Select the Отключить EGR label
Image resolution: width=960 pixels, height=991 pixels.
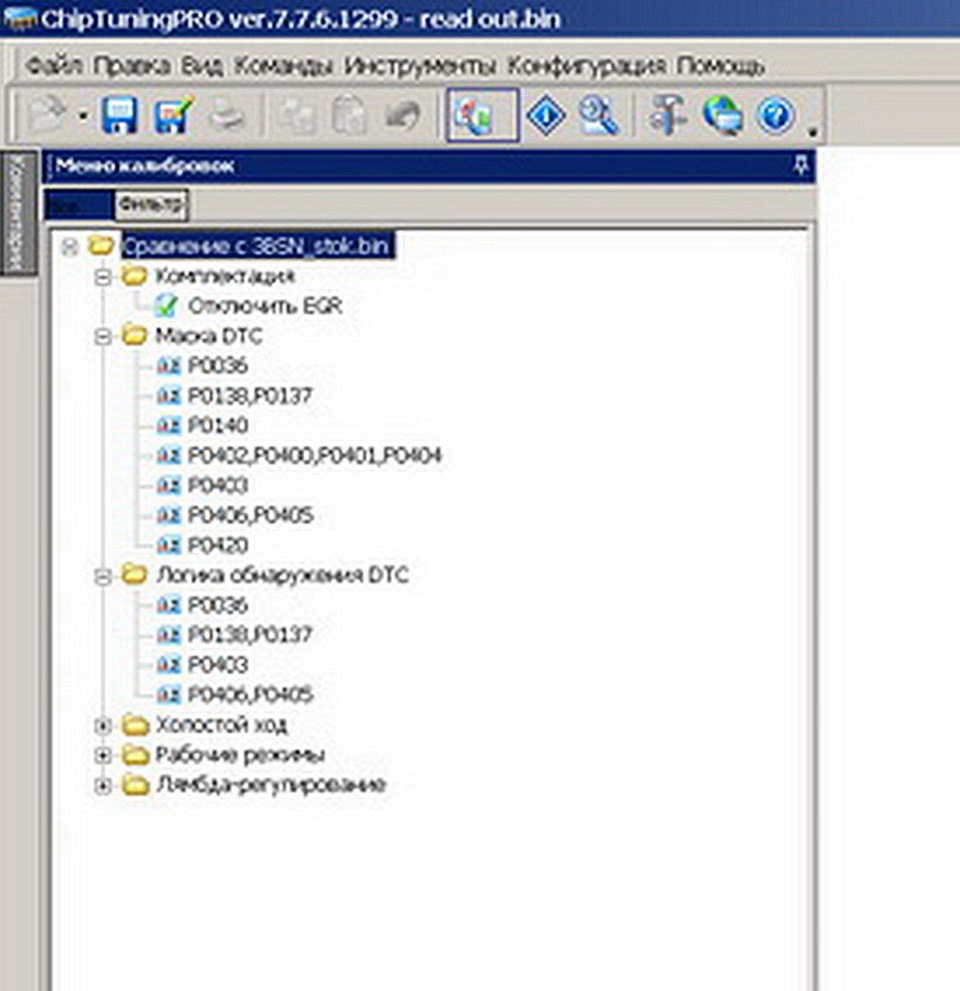coord(265,306)
